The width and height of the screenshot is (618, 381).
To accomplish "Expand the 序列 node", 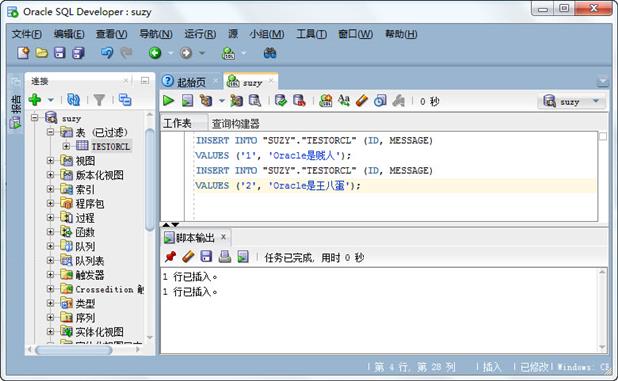I will [x=50, y=317].
